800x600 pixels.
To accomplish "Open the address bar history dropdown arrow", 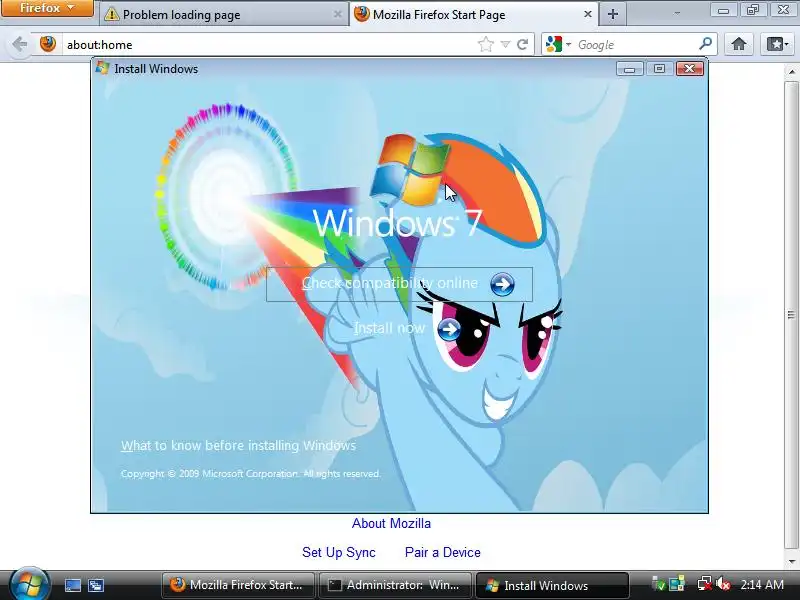I will click(x=505, y=45).
